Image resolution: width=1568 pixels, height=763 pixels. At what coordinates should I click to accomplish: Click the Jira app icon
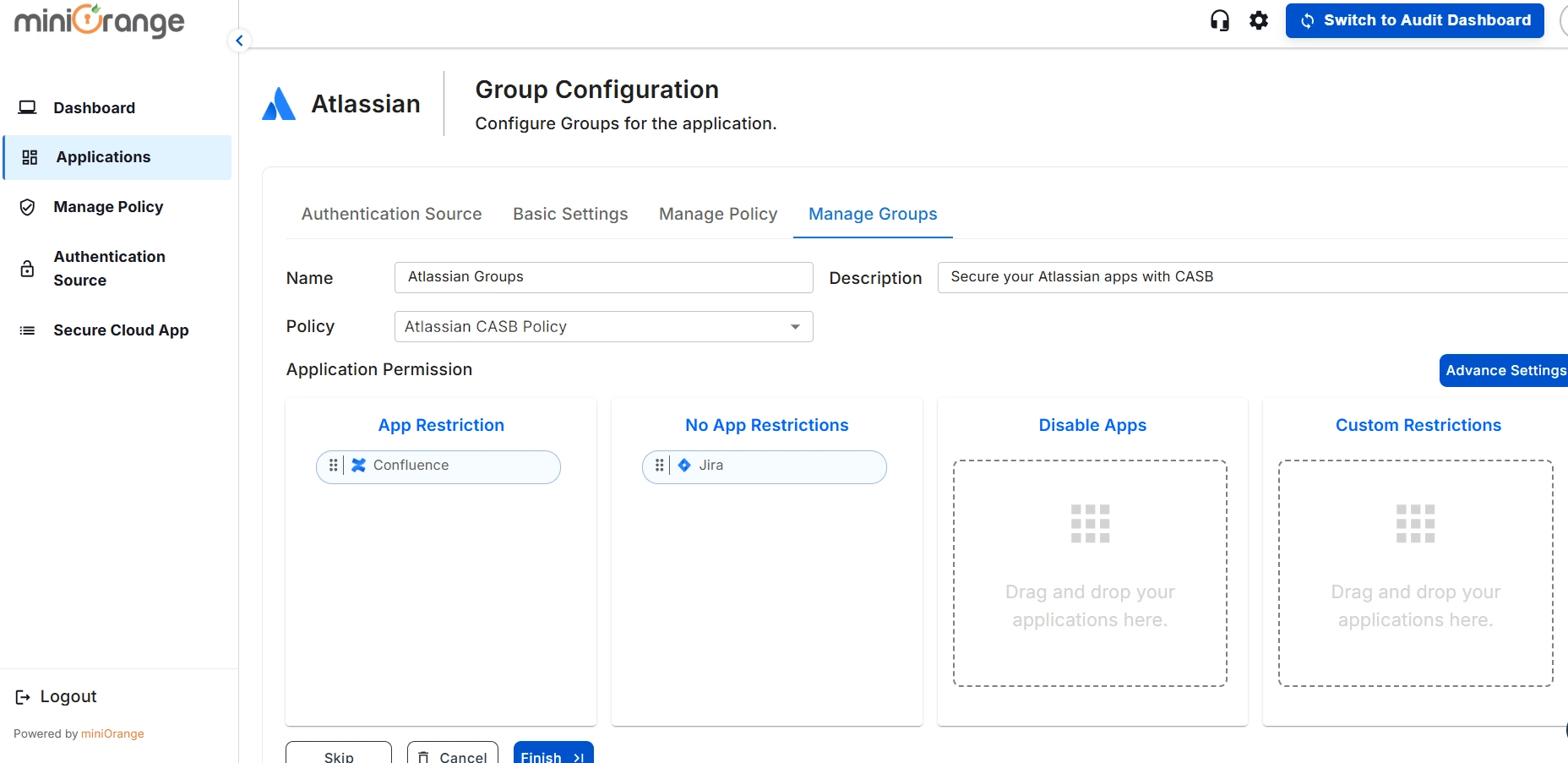pos(683,465)
